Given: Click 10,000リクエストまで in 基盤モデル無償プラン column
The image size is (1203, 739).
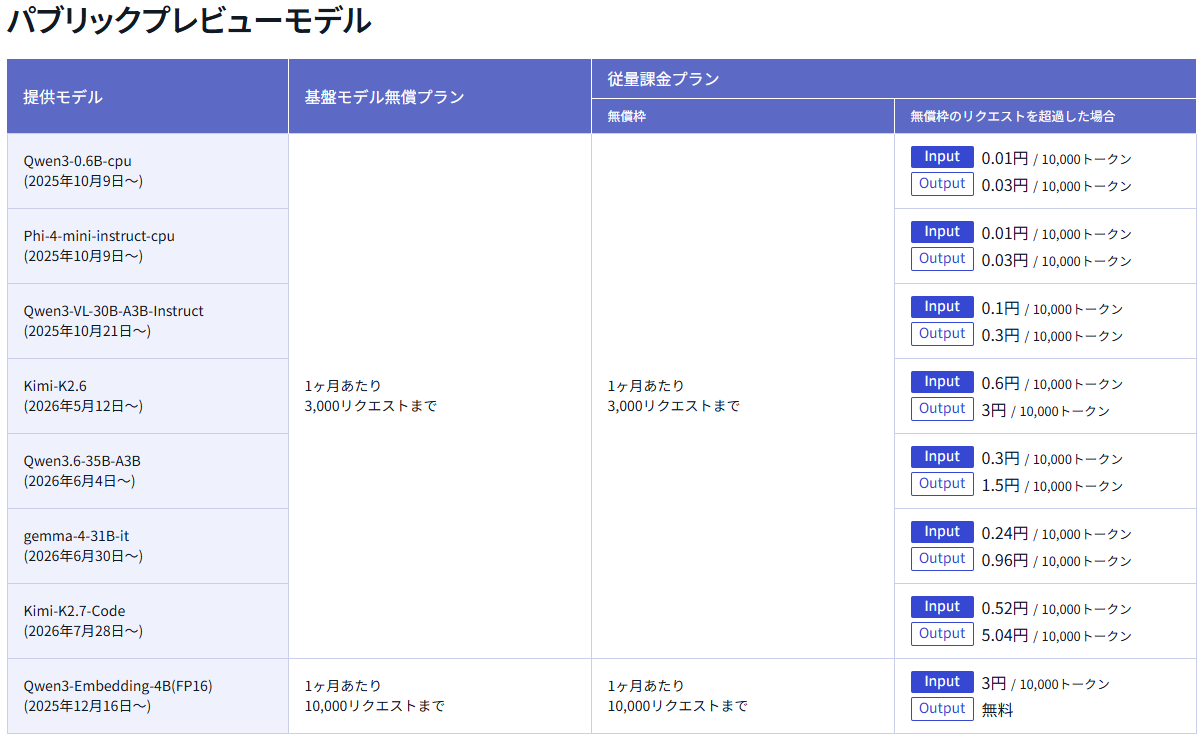Looking at the screenshot, I should 375,706.
